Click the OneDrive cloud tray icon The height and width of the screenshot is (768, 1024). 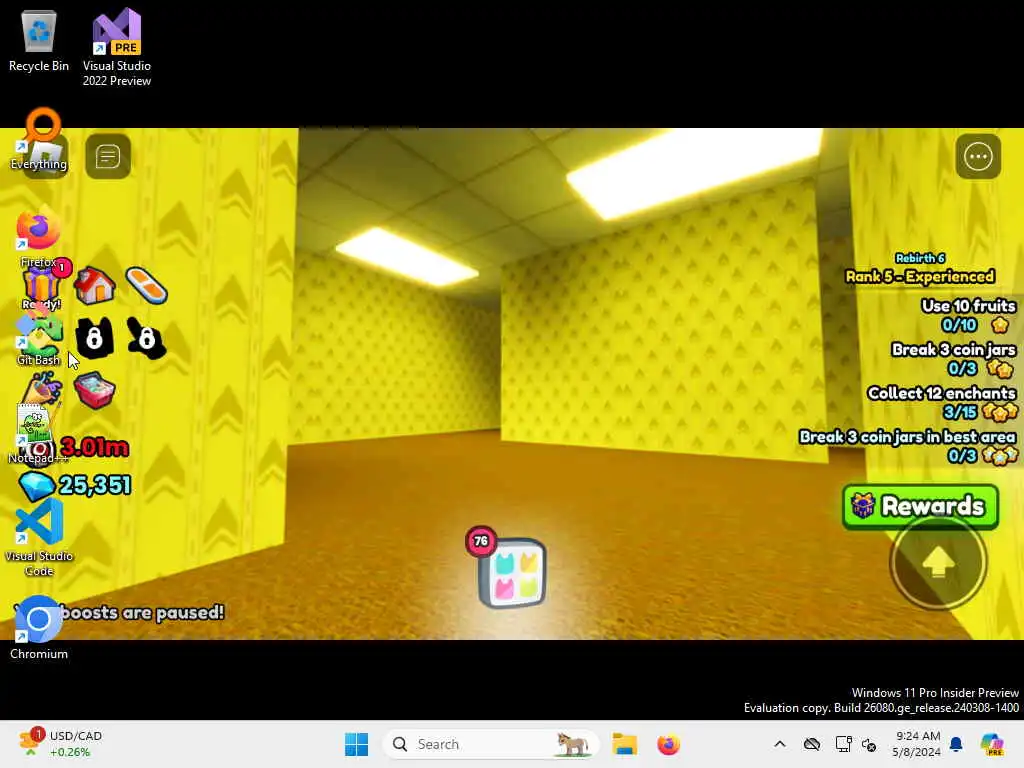[x=812, y=744]
